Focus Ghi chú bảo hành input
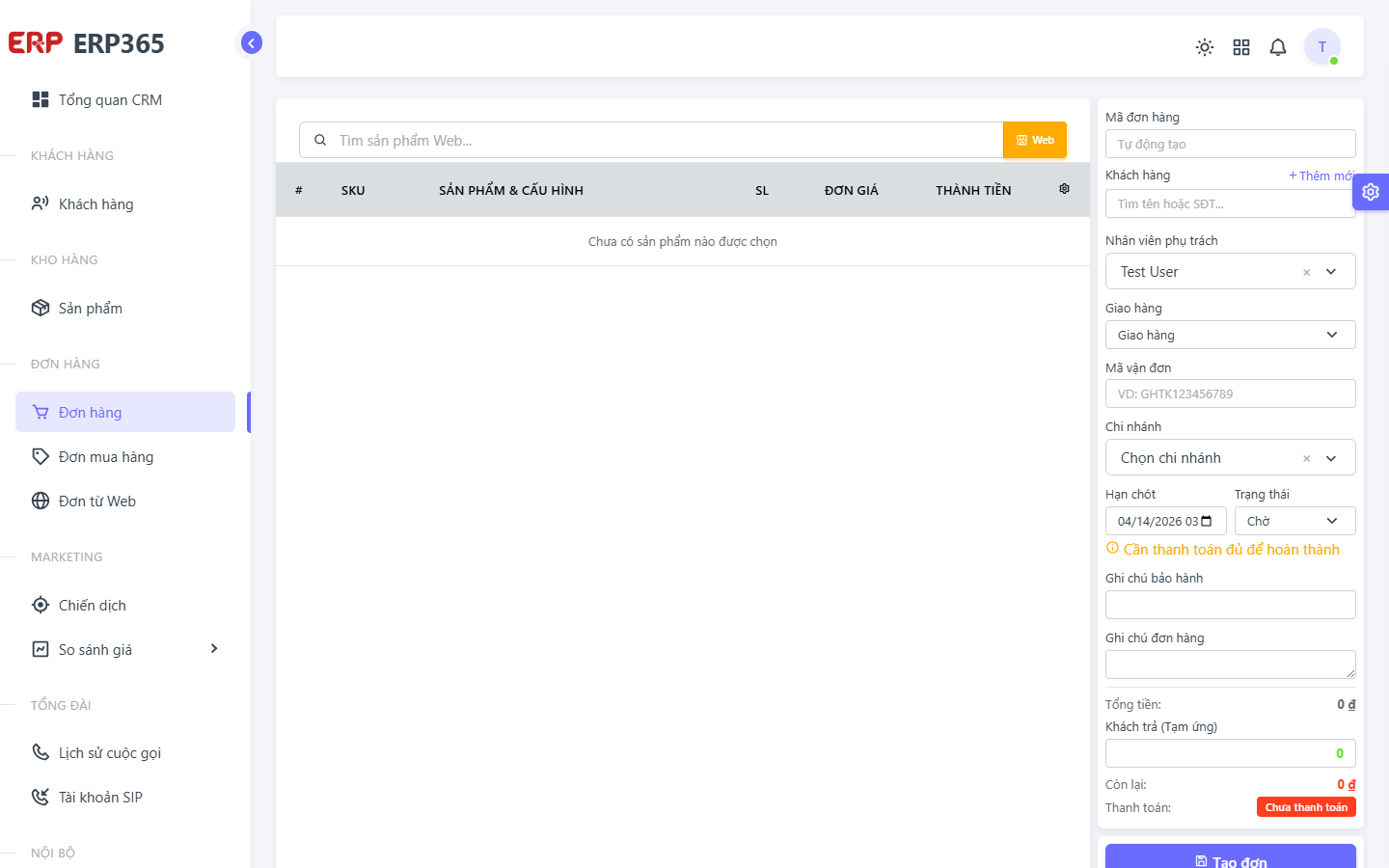This screenshot has width=1389, height=868. (x=1231, y=605)
